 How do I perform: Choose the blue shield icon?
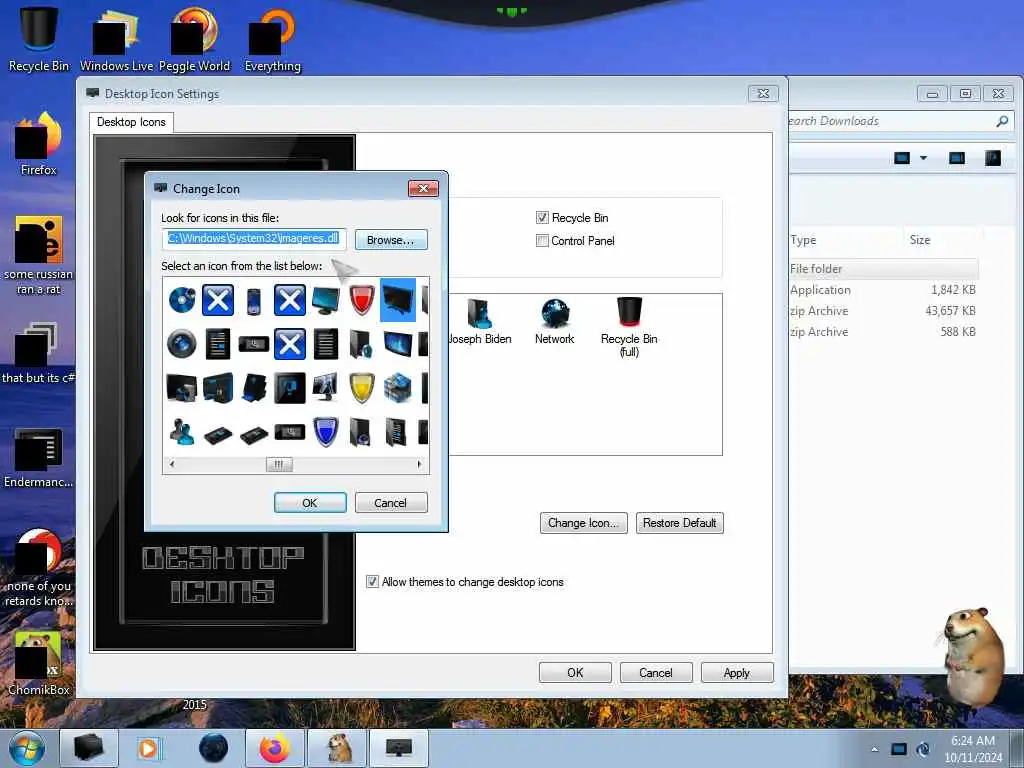coord(326,432)
